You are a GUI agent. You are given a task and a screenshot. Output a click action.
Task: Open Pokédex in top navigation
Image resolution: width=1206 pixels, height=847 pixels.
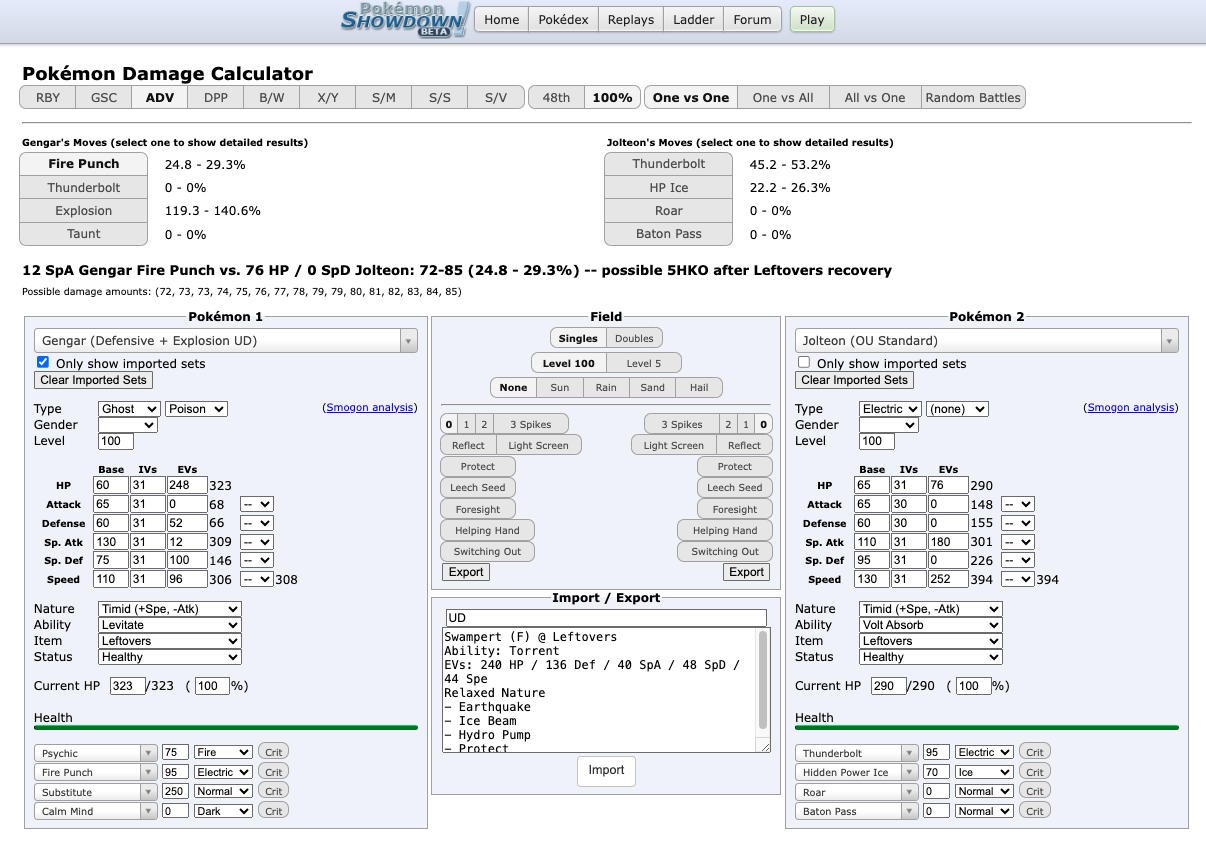coord(564,19)
